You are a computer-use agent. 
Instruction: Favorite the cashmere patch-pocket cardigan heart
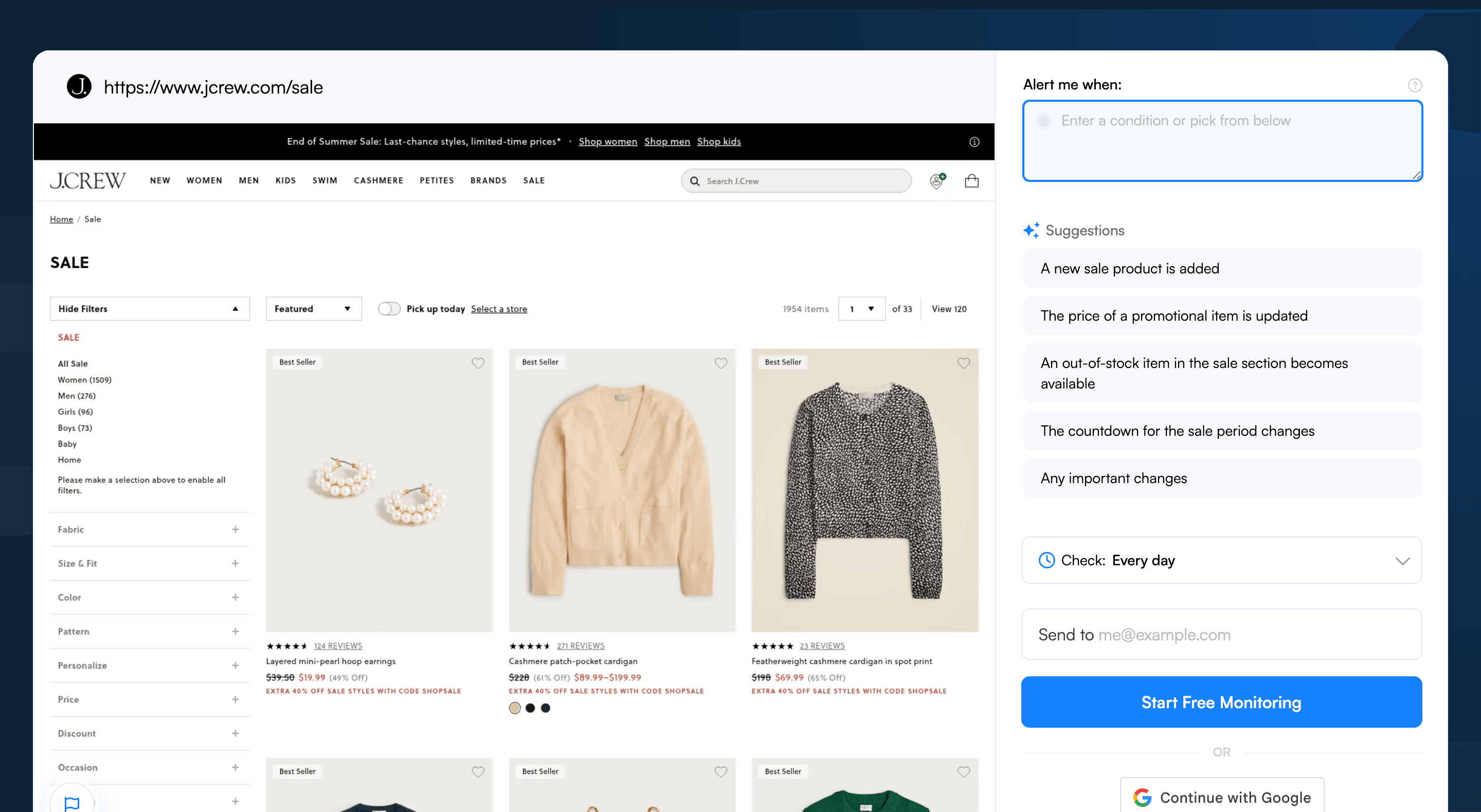pos(720,363)
